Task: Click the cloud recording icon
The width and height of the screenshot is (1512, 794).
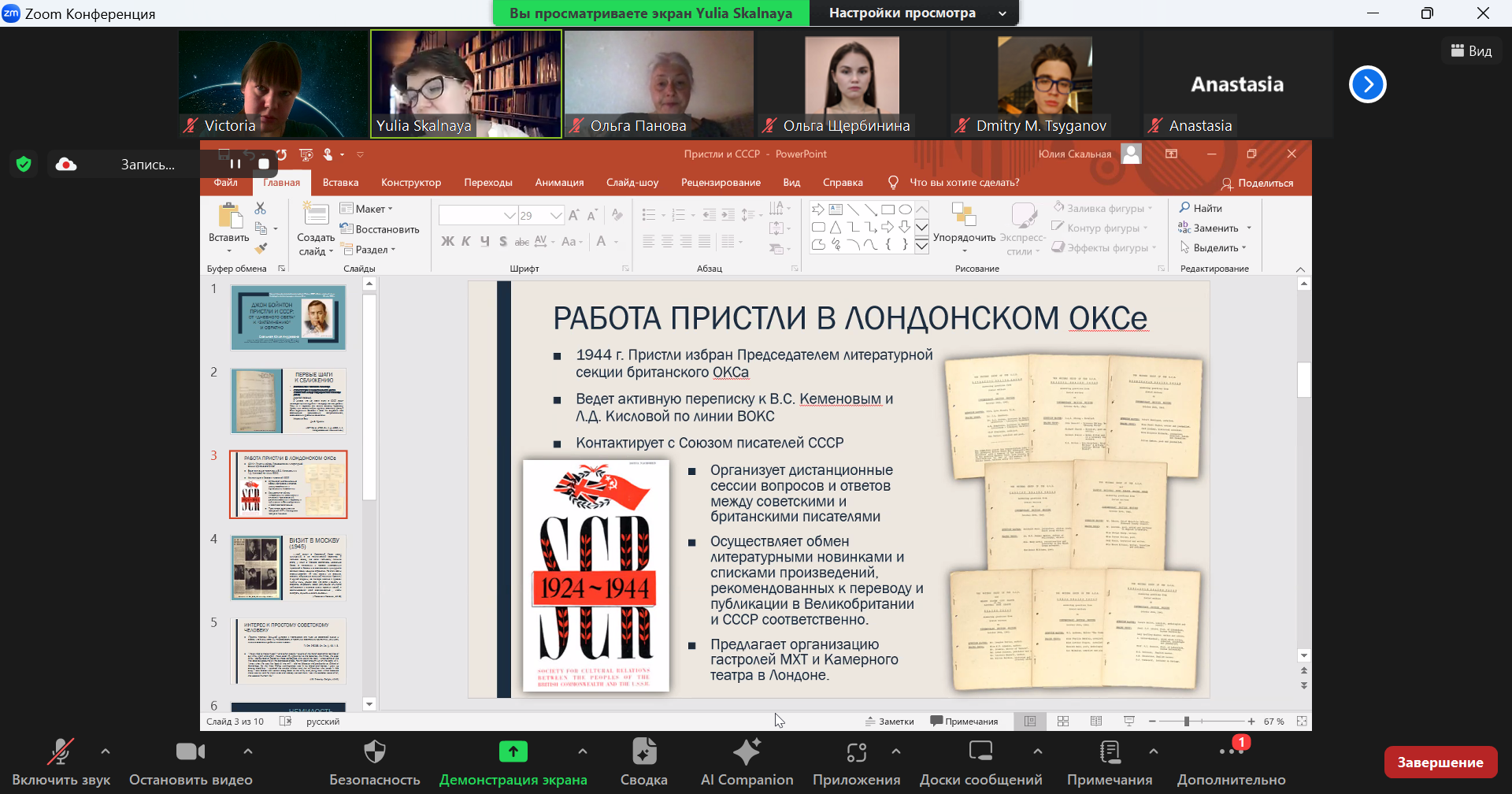Action: (66, 164)
